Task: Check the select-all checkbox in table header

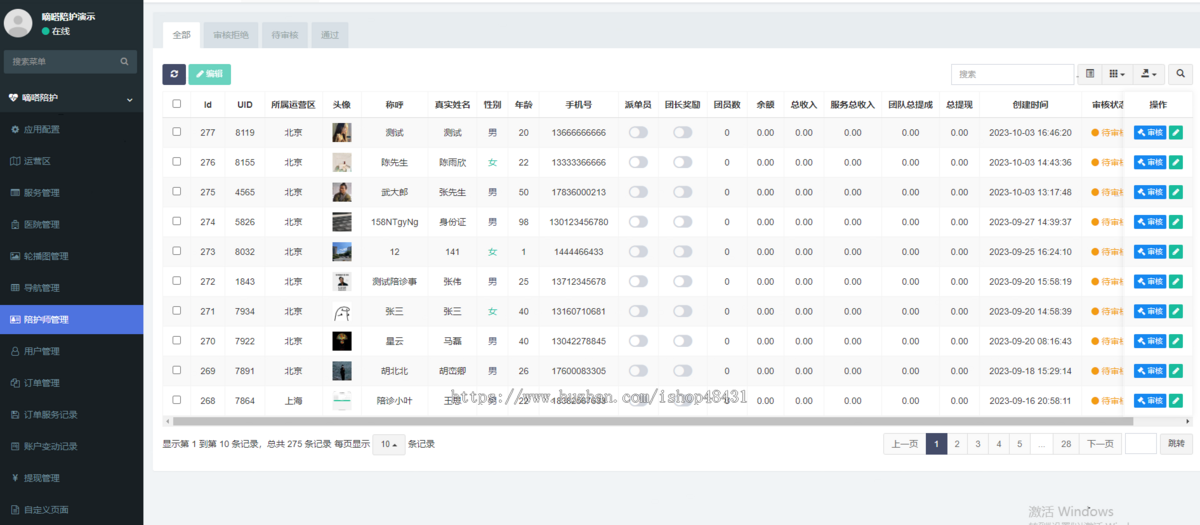Action: [x=177, y=104]
